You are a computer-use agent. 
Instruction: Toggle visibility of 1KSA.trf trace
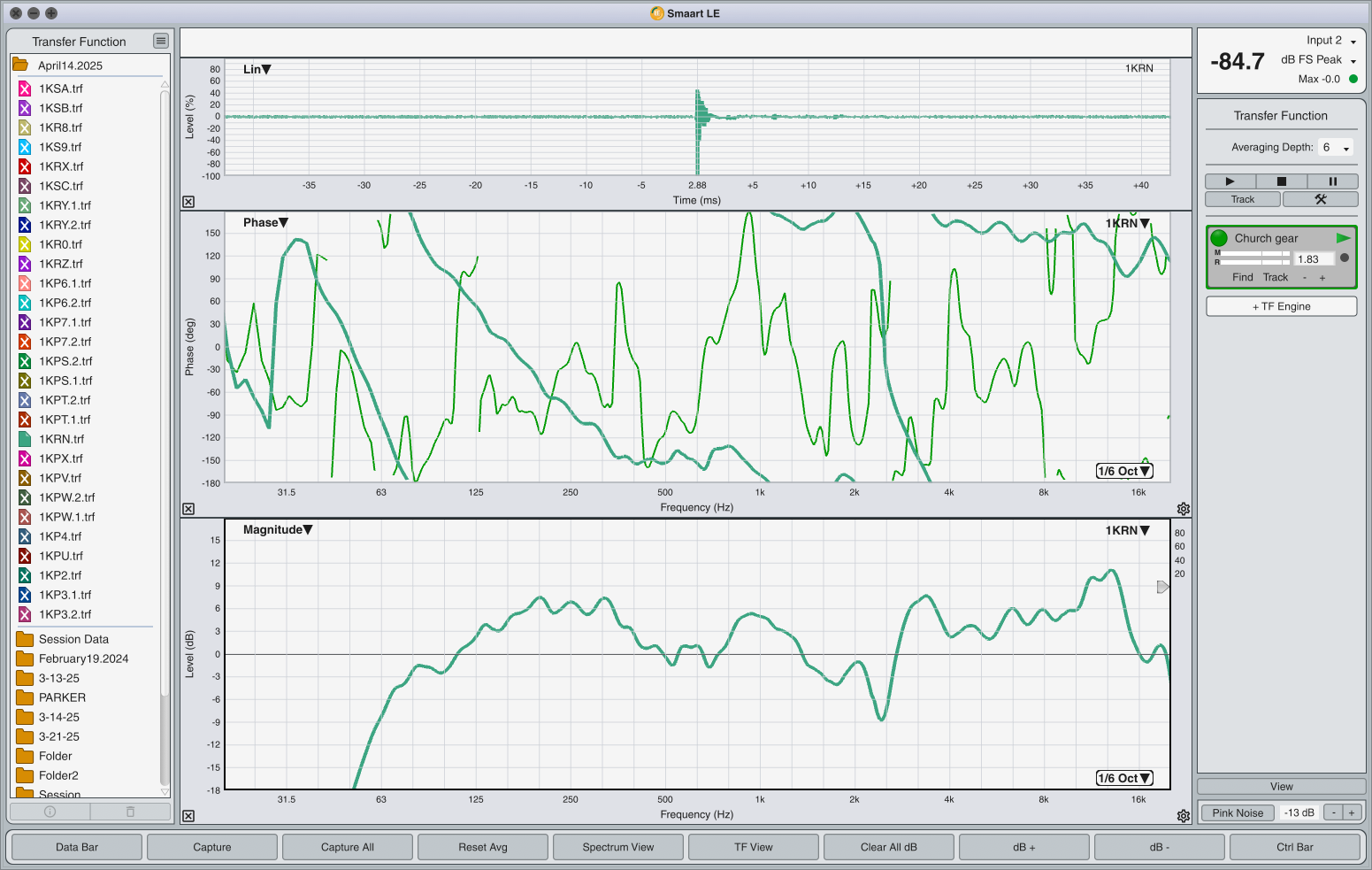pyautogui.click(x=25, y=89)
